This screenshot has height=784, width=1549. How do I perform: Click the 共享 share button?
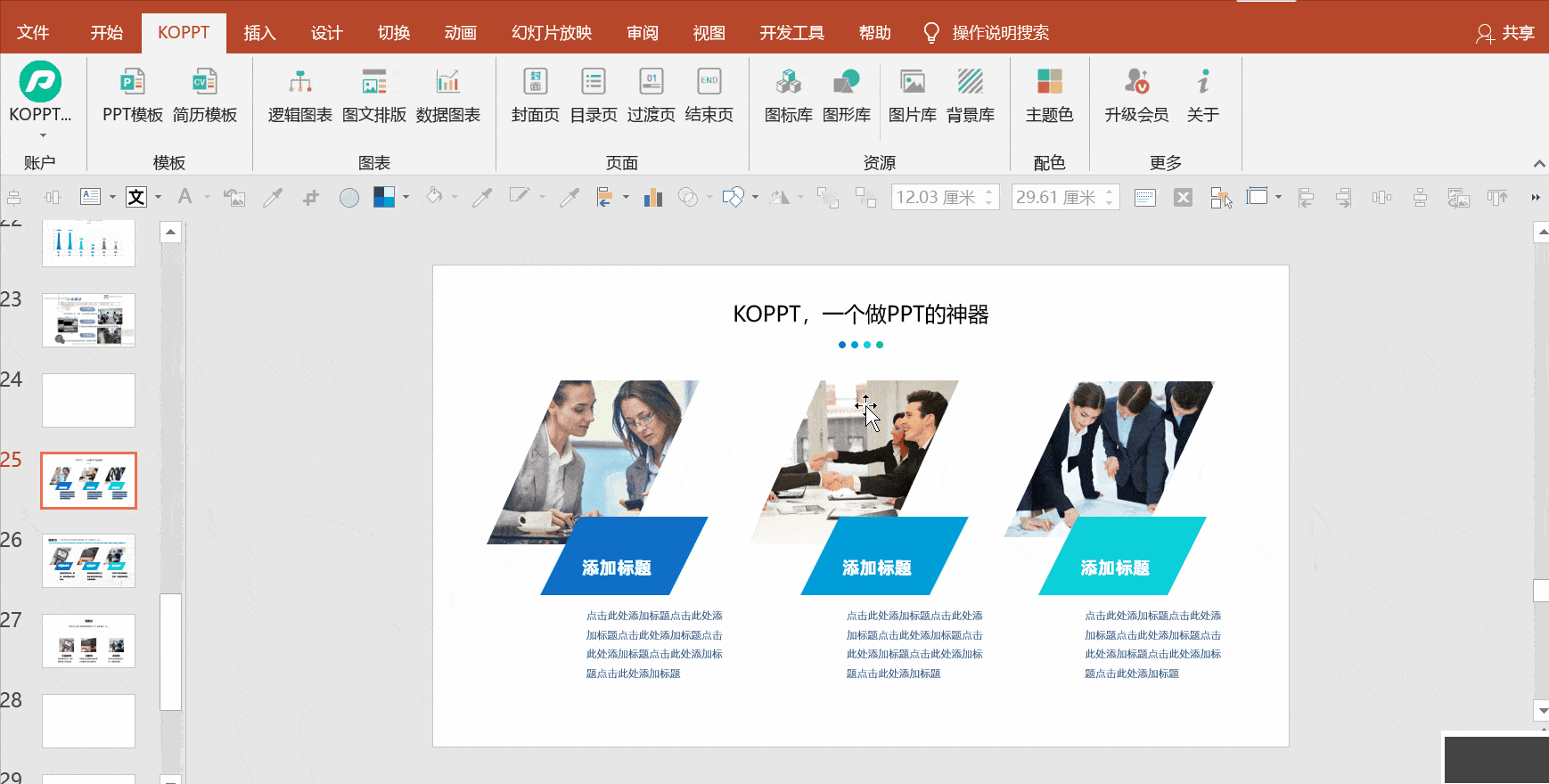click(x=1505, y=33)
